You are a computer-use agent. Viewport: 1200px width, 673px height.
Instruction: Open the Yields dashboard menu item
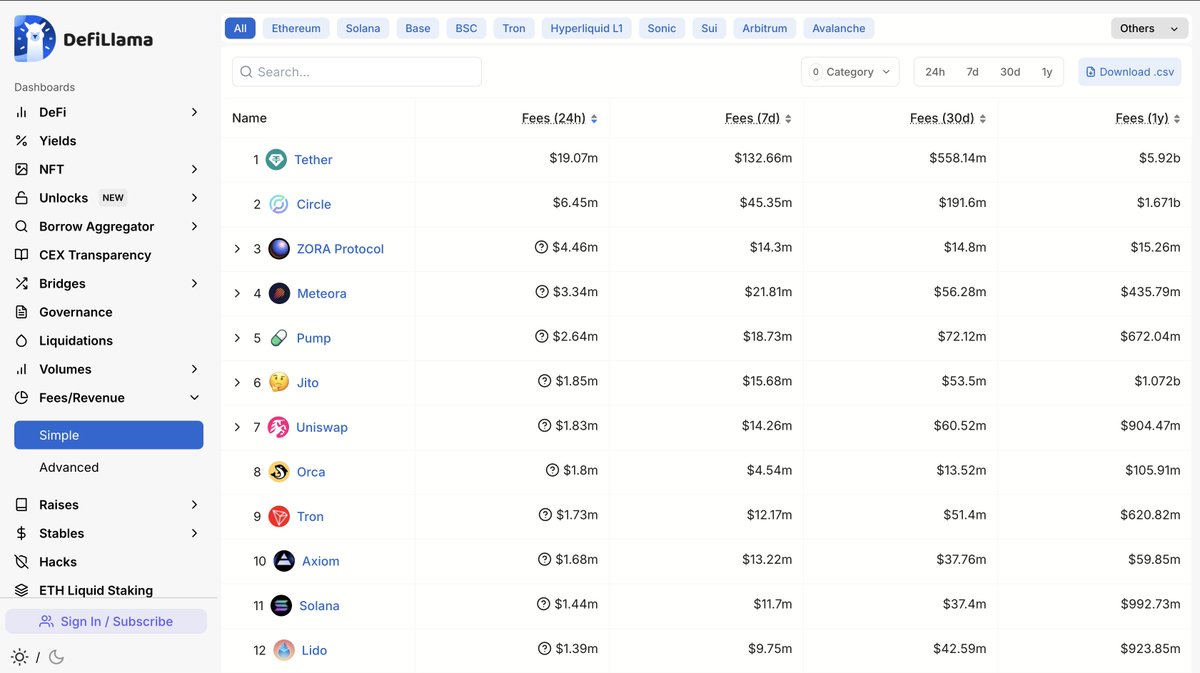click(x=58, y=141)
